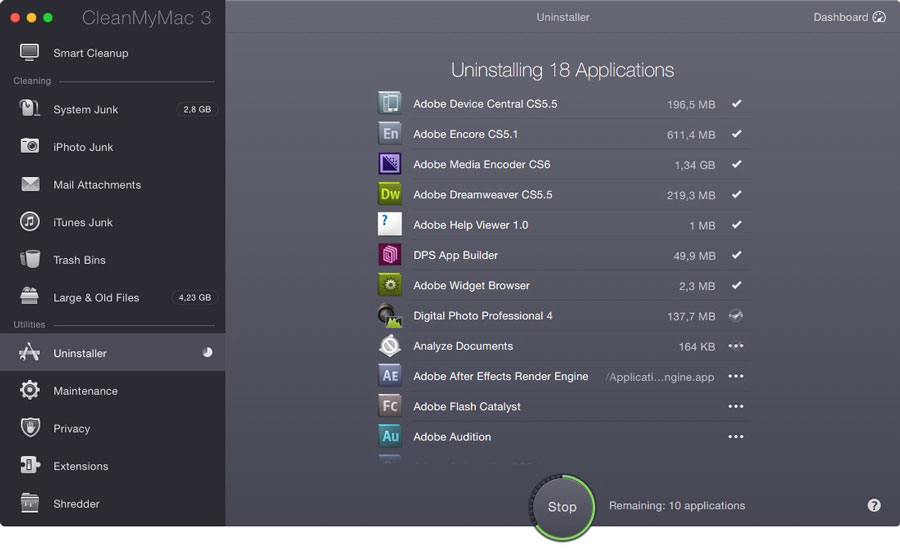Click the Adobe Help Viewer icon
This screenshot has height=553, width=900.
[x=390, y=225]
